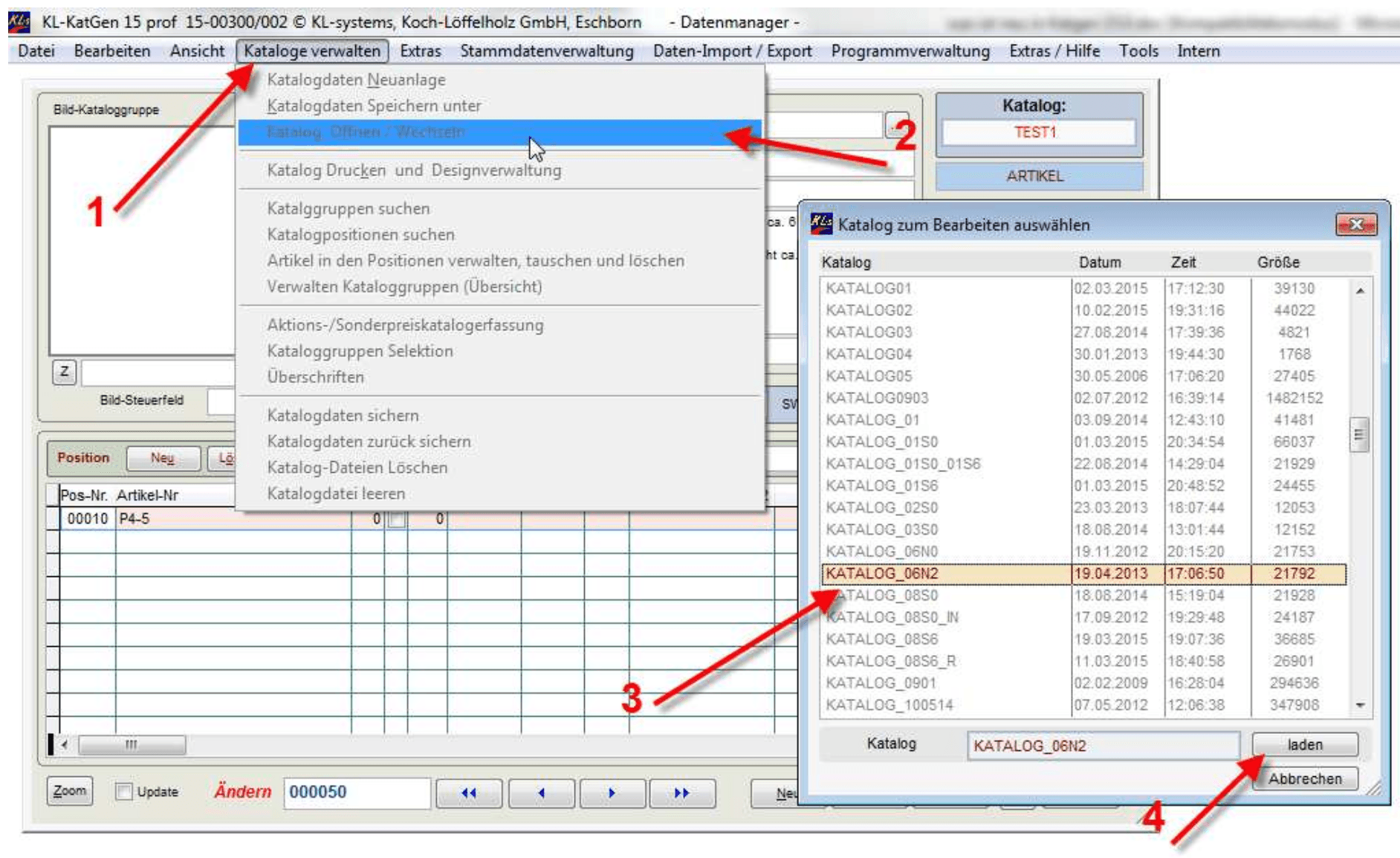
Task: Open the Programmverwaltung menu
Action: click(x=910, y=51)
